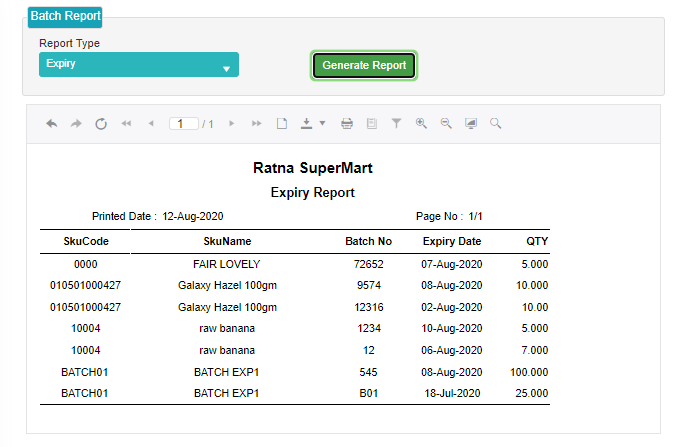
Task: Click quantity value 25.000
Action: [532, 394]
